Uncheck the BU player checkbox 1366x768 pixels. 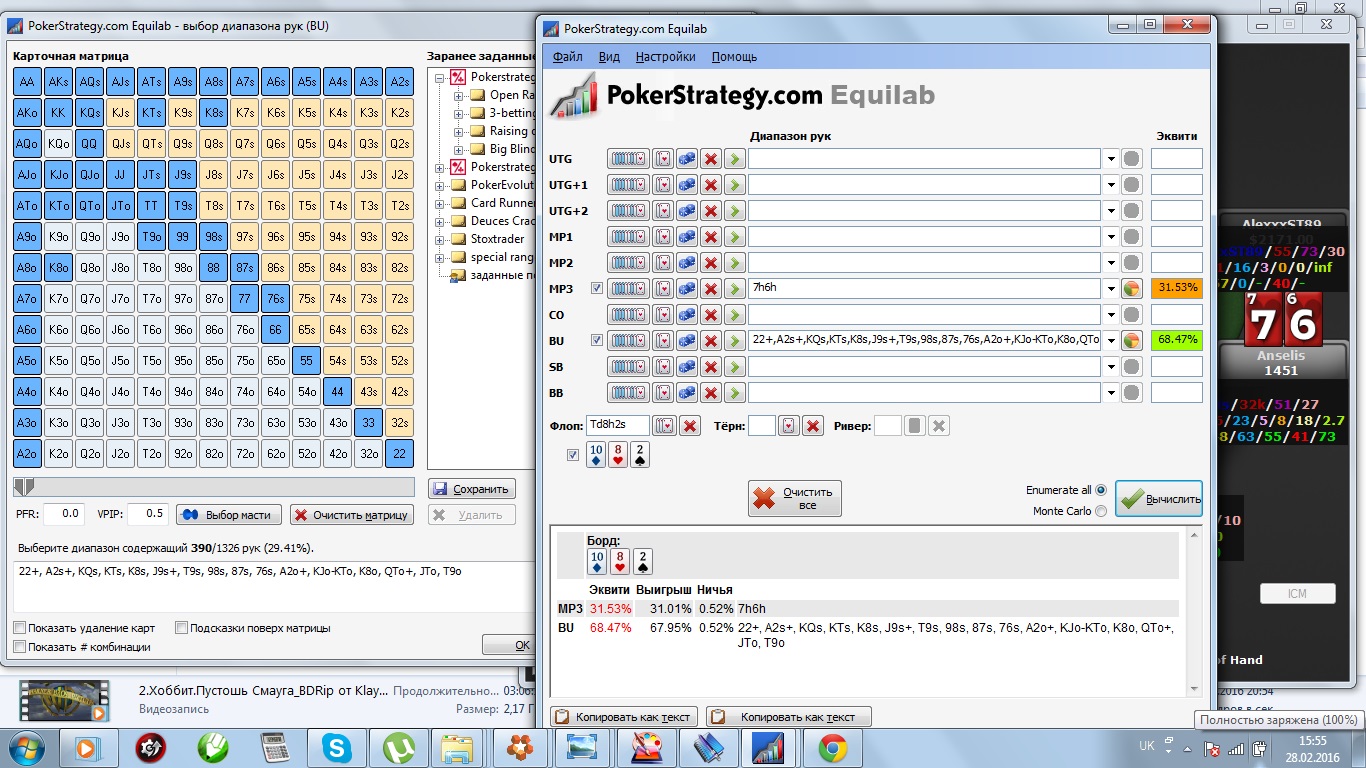point(597,340)
